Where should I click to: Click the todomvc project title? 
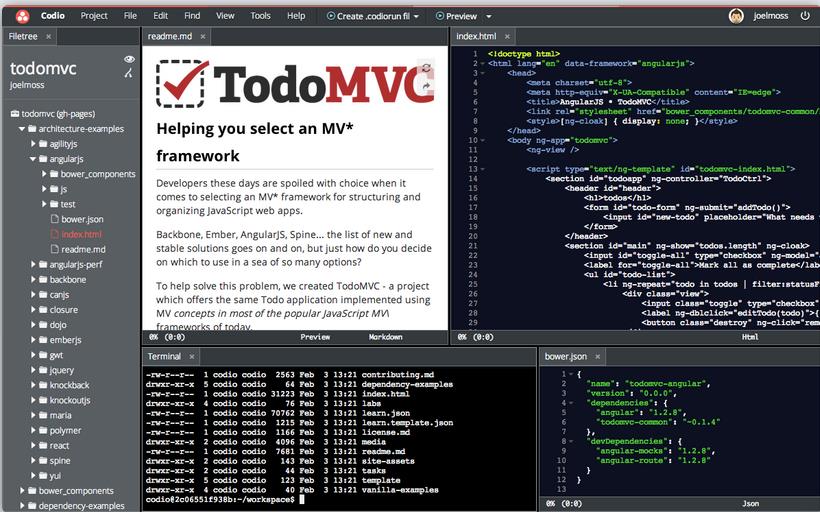click(43, 68)
